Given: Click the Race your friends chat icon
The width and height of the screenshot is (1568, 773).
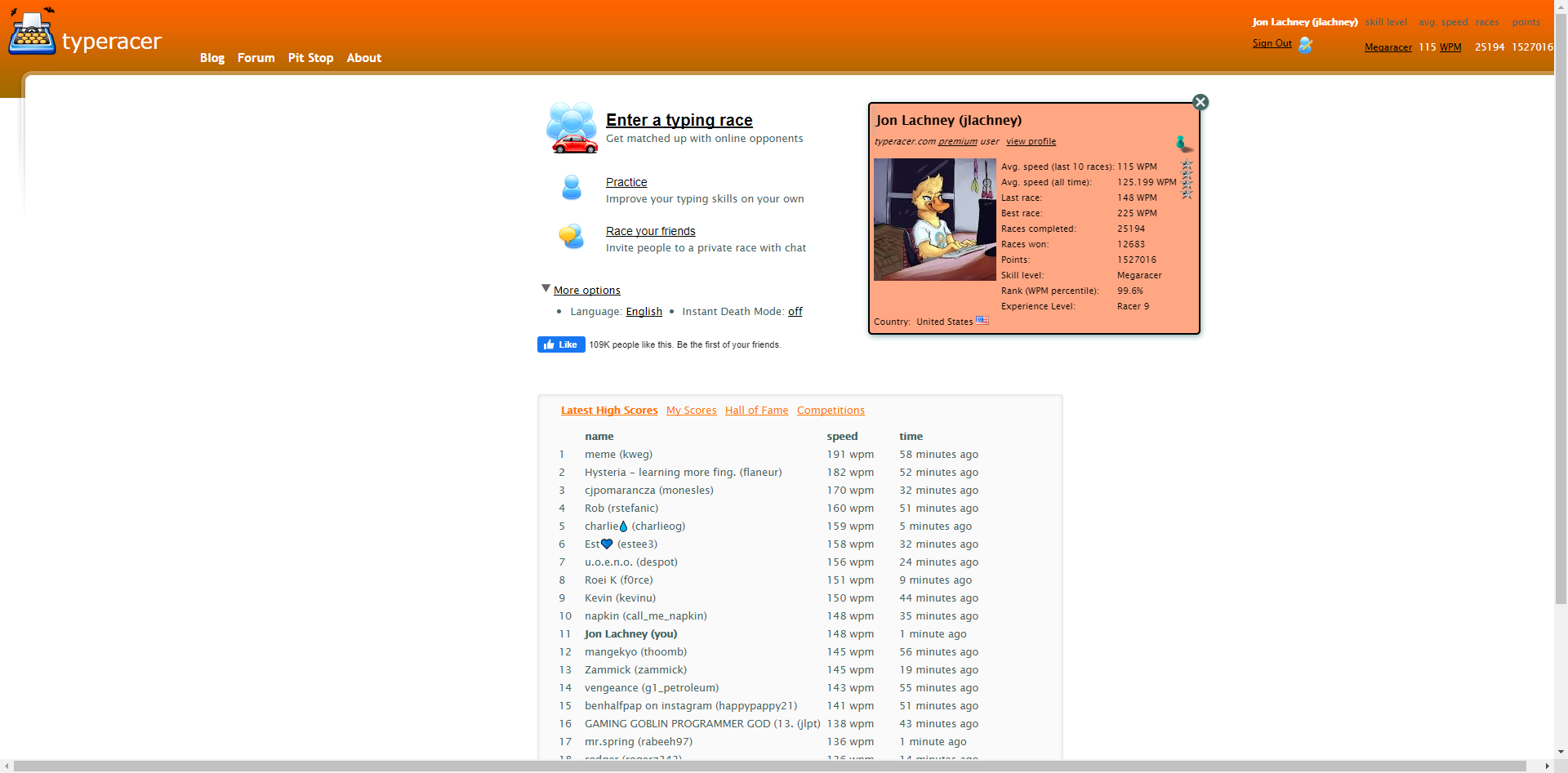Looking at the screenshot, I should [572, 237].
